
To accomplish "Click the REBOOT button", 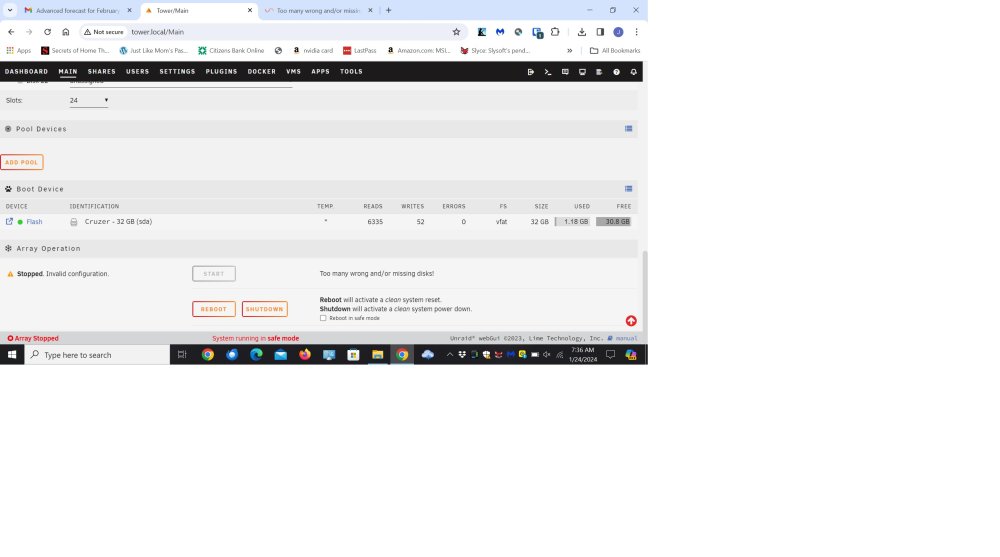I will [x=214, y=309].
